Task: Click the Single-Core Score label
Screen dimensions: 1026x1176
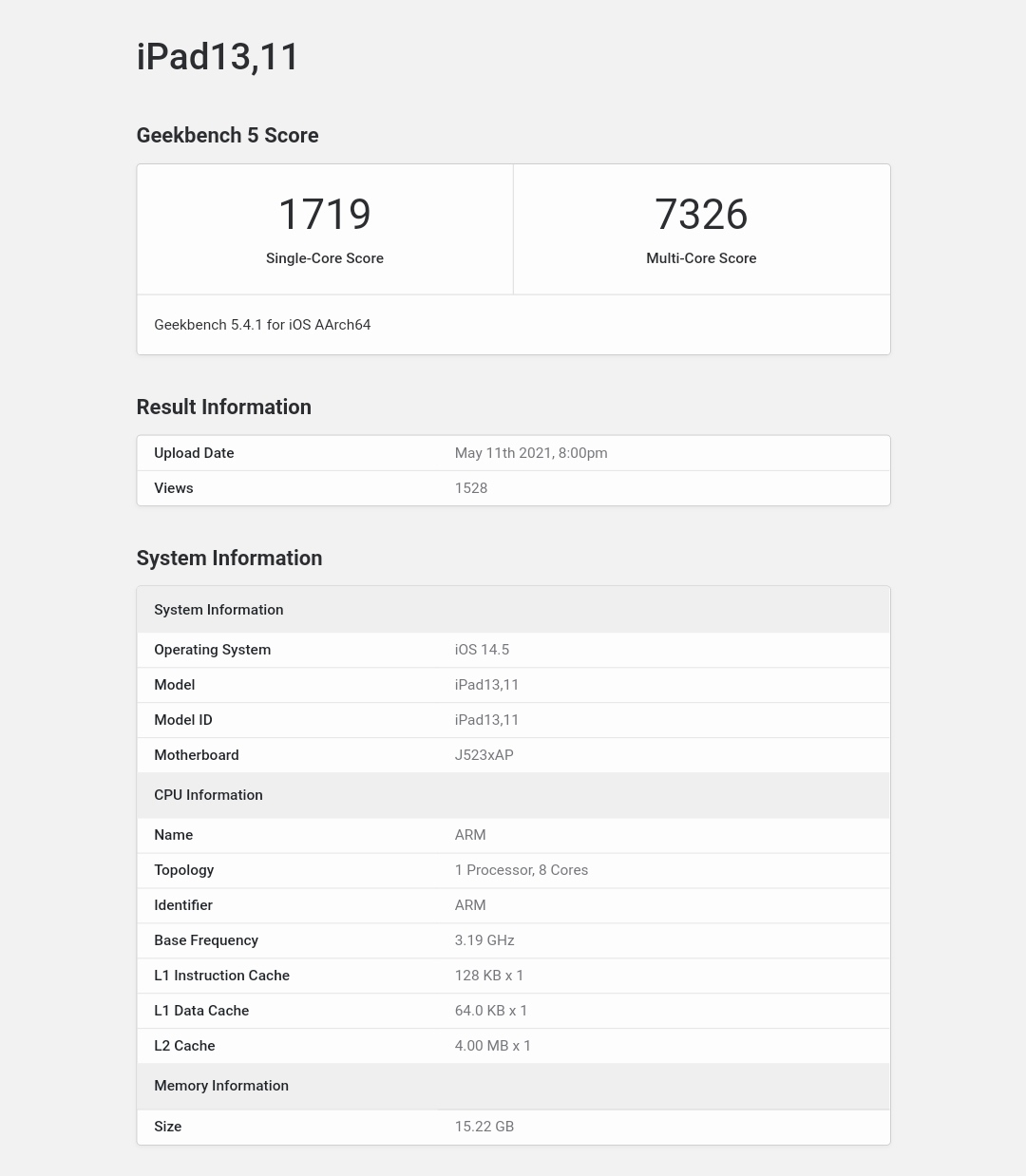Action: coord(325,258)
